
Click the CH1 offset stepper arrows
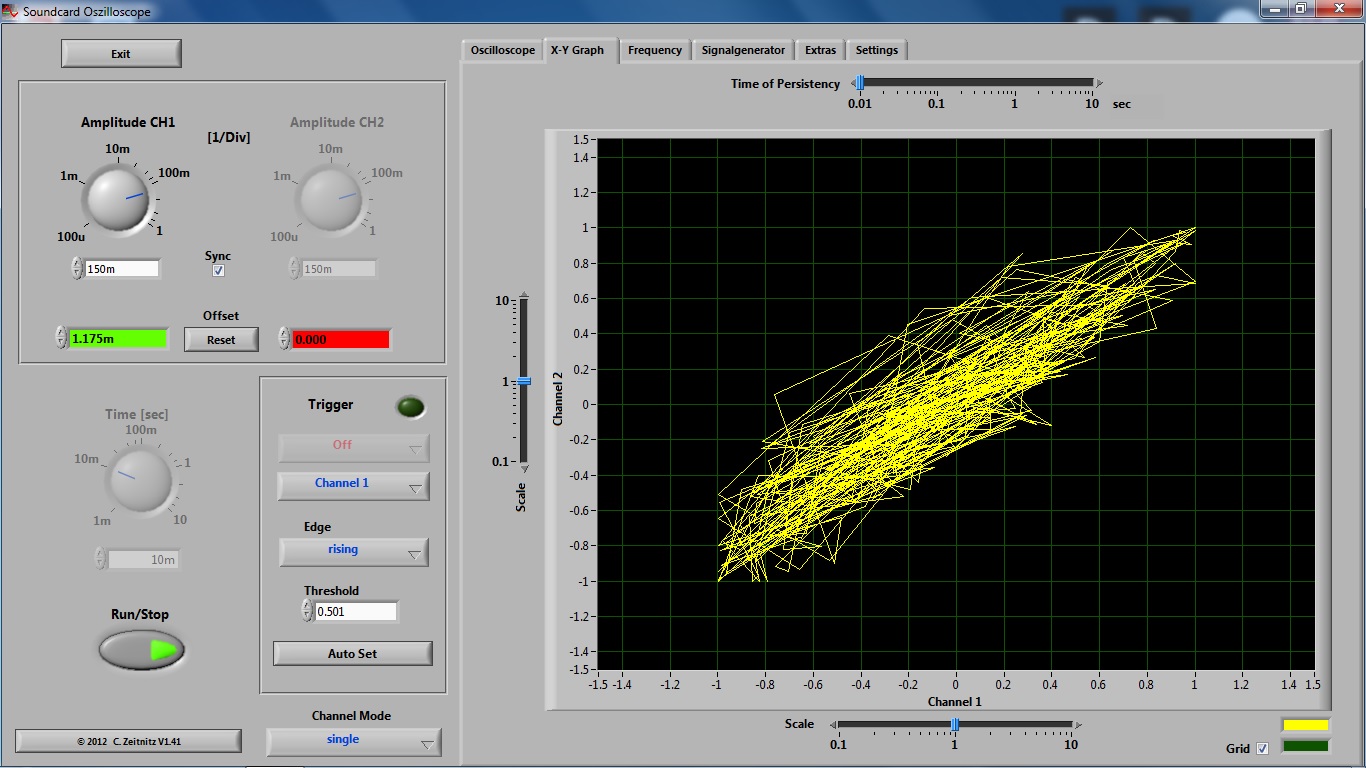(x=61, y=339)
